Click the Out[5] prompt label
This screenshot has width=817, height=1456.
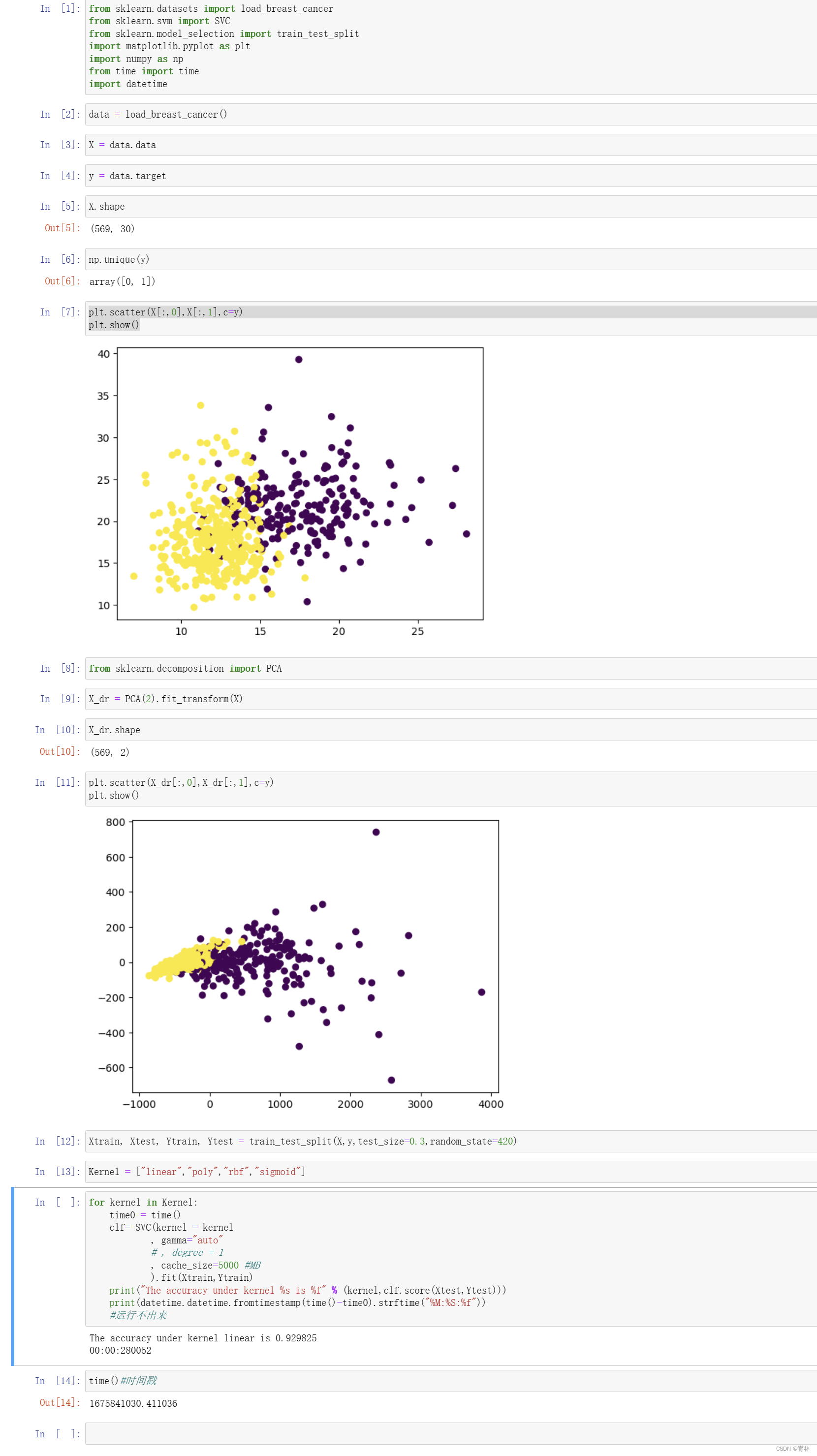[62, 228]
